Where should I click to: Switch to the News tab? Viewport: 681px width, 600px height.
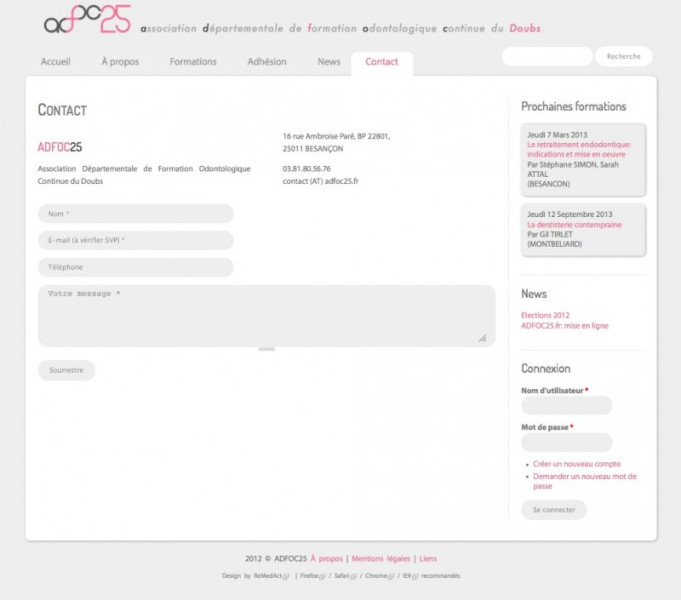[x=329, y=62]
